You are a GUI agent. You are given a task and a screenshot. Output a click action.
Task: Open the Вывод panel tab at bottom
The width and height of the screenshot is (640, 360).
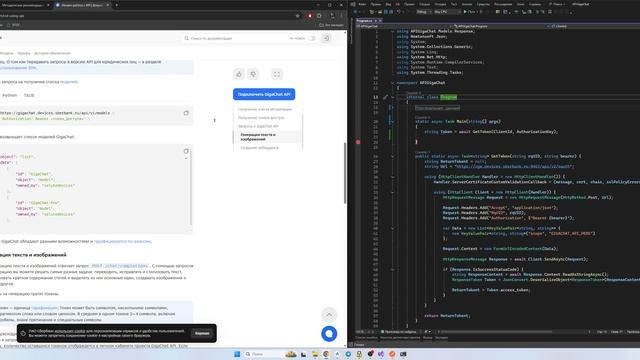(x=427, y=338)
